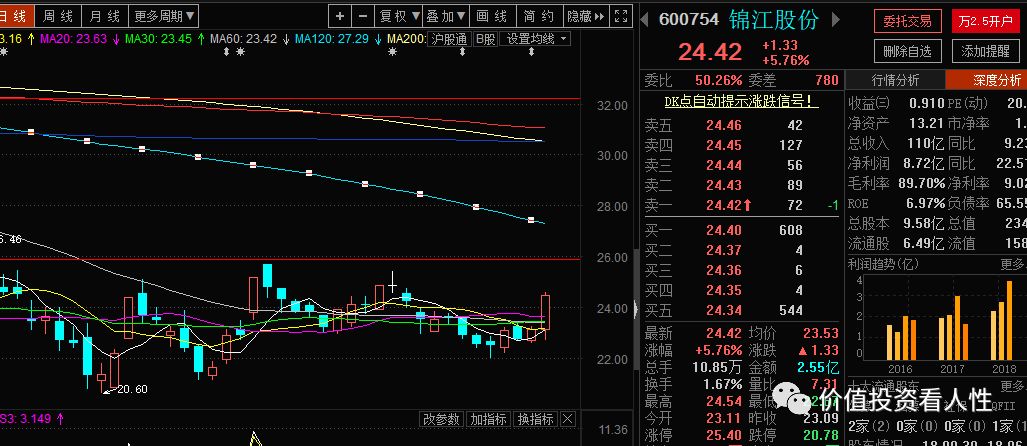Image resolution: width=1027 pixels, height=446 pixels.
Task: Click the 卖四 24.45 order row
Action: 741,145
